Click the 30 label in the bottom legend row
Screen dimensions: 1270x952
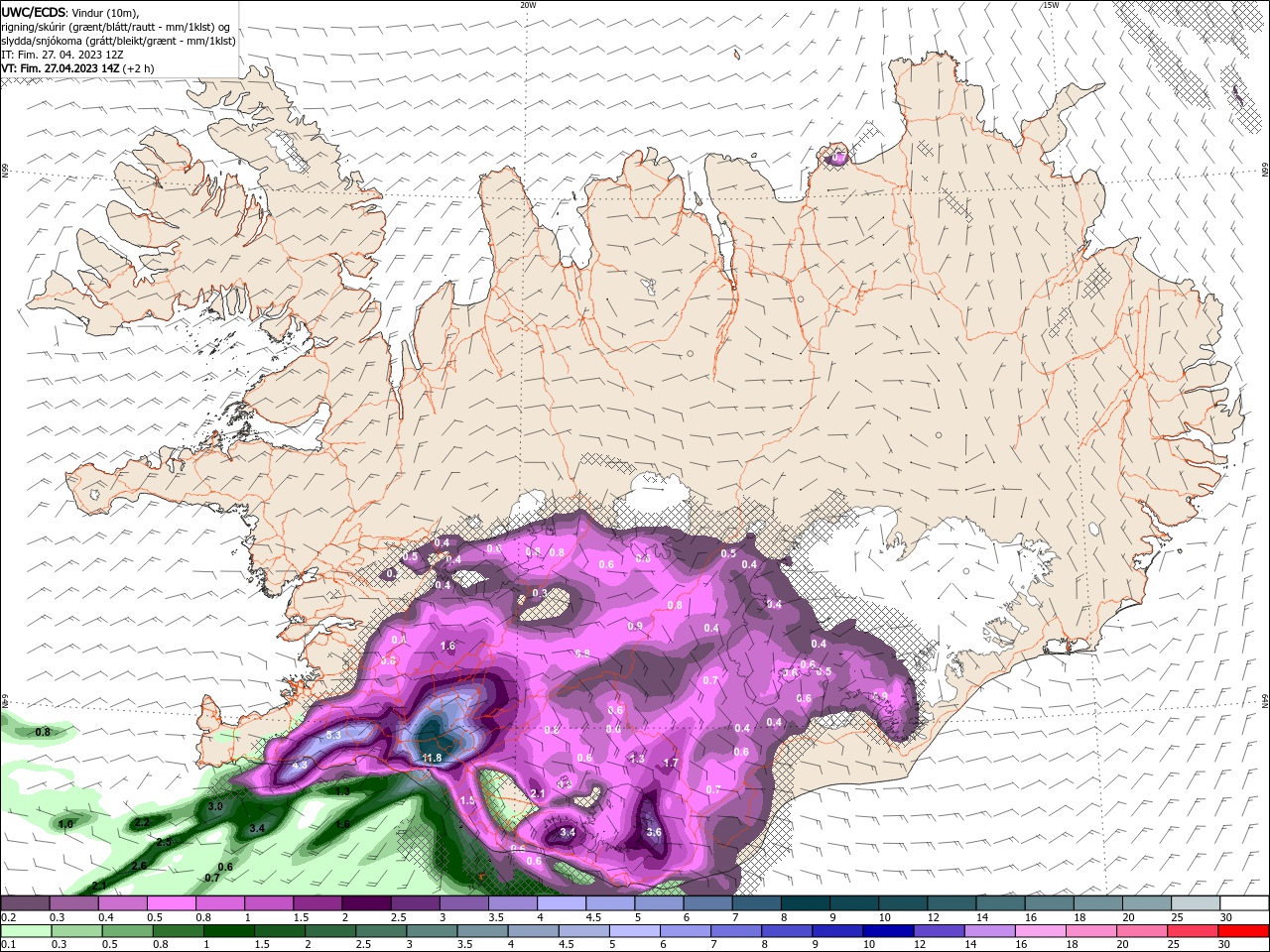pyautogui.click(x=1226, y=945)
